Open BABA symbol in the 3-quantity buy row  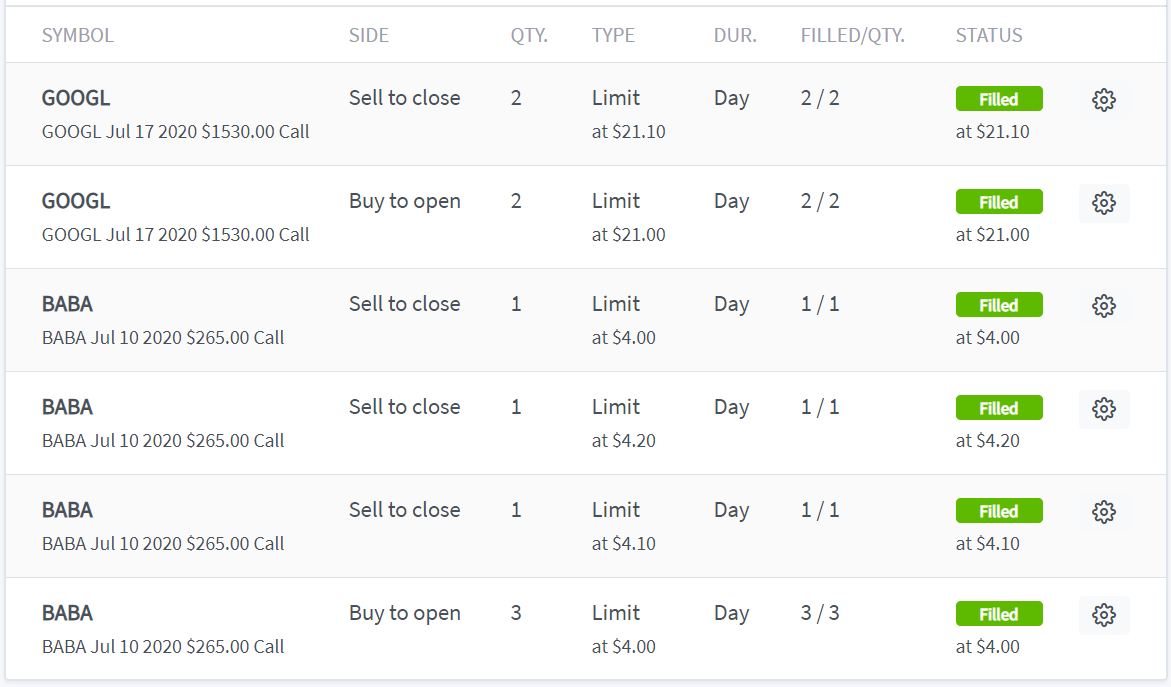coord(67,613)
